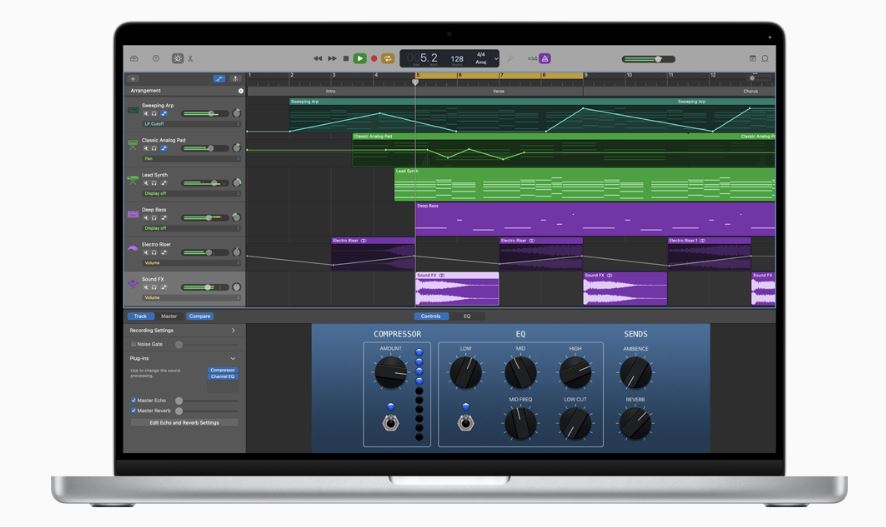Open LF Cutoff automation parameter dropdown
The height and width of the screenshot is (527, 886).
pos(192,124)
